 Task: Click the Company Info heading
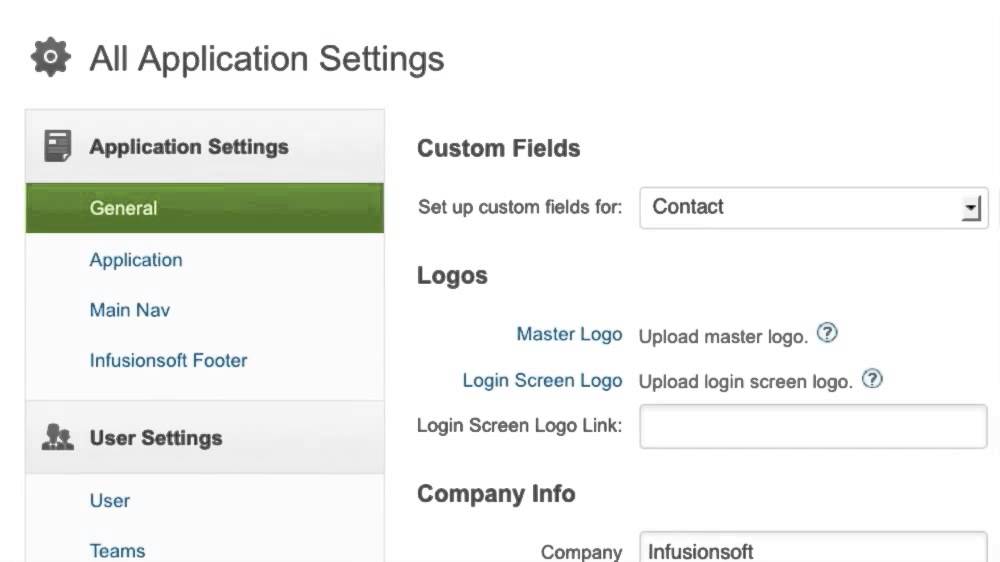pyautogui.click(x=496, y=494)
